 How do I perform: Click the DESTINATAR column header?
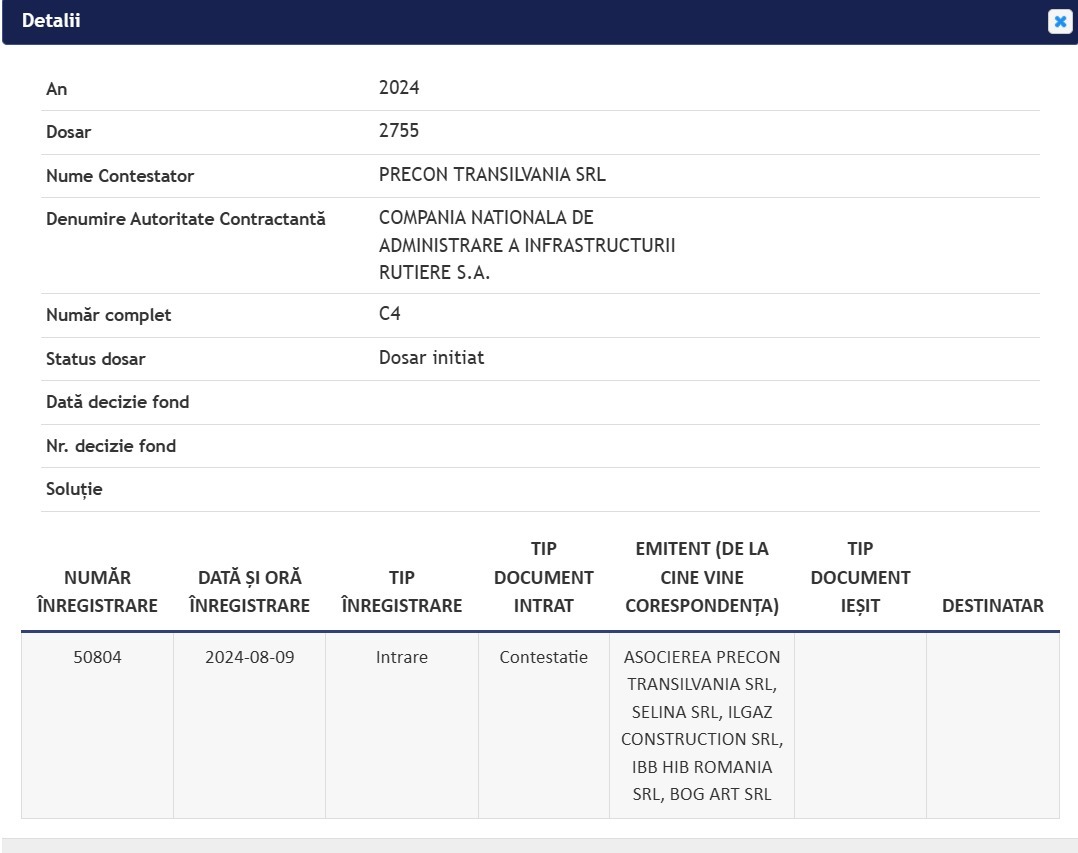point(993,606)
